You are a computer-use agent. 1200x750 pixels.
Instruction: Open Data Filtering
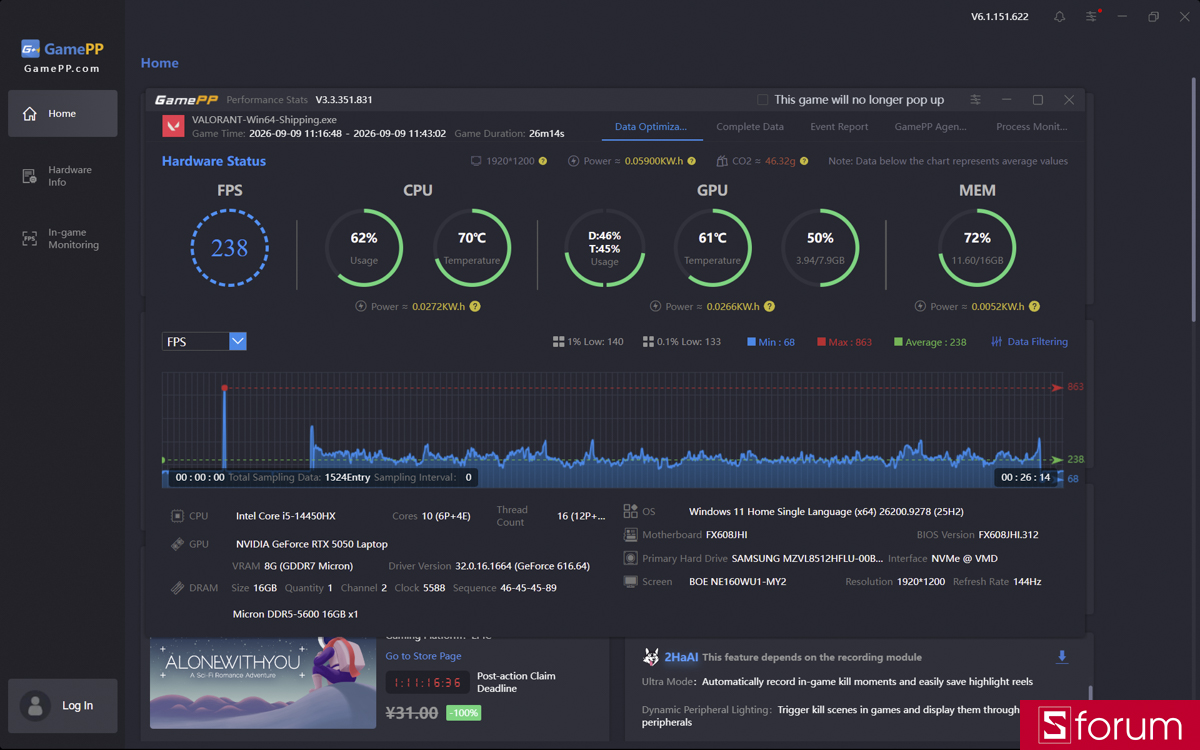pyautogui.click(x=1029, y=342)
